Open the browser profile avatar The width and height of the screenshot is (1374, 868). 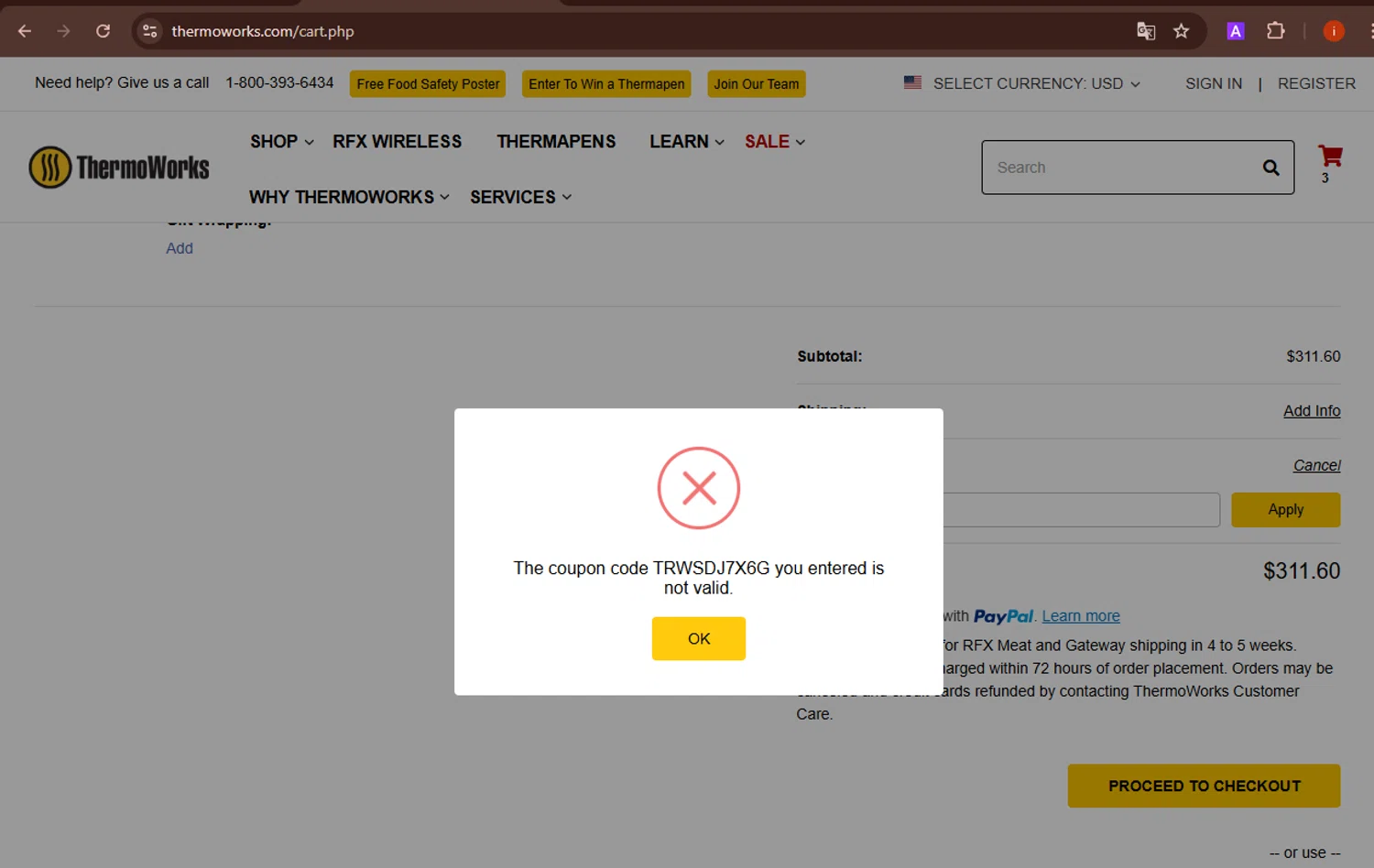[1334, 31]
